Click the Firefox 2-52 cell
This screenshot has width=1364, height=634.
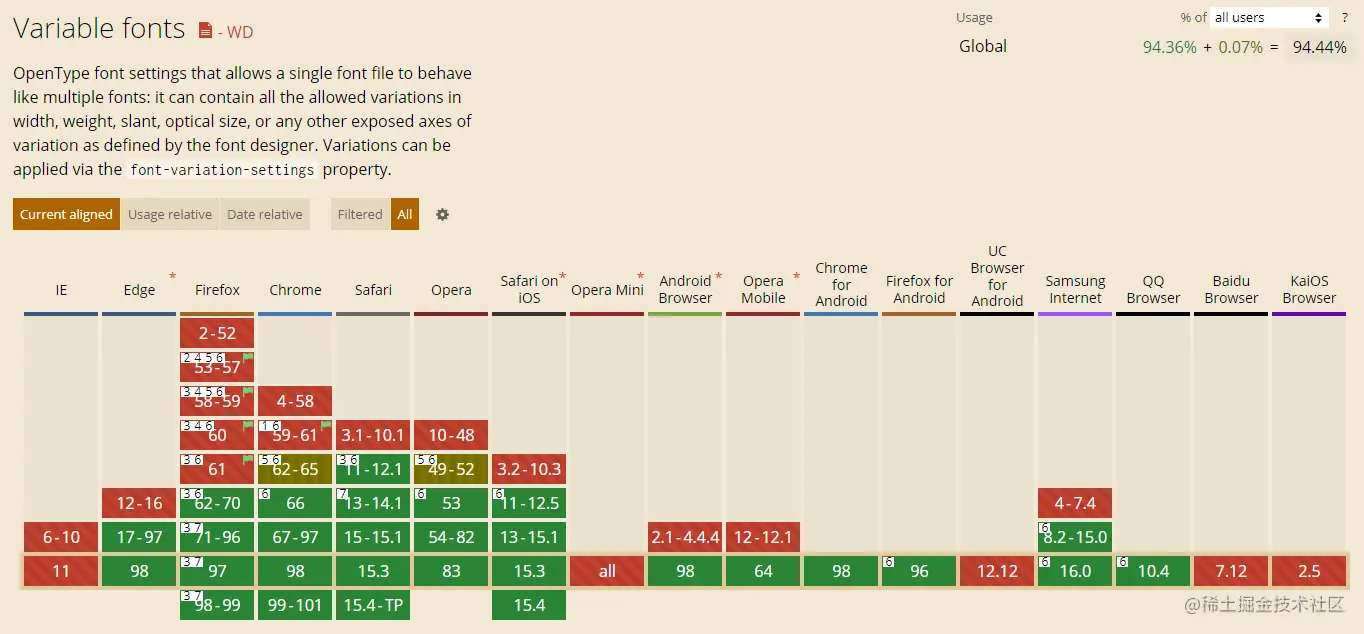[x=217, y=333]
